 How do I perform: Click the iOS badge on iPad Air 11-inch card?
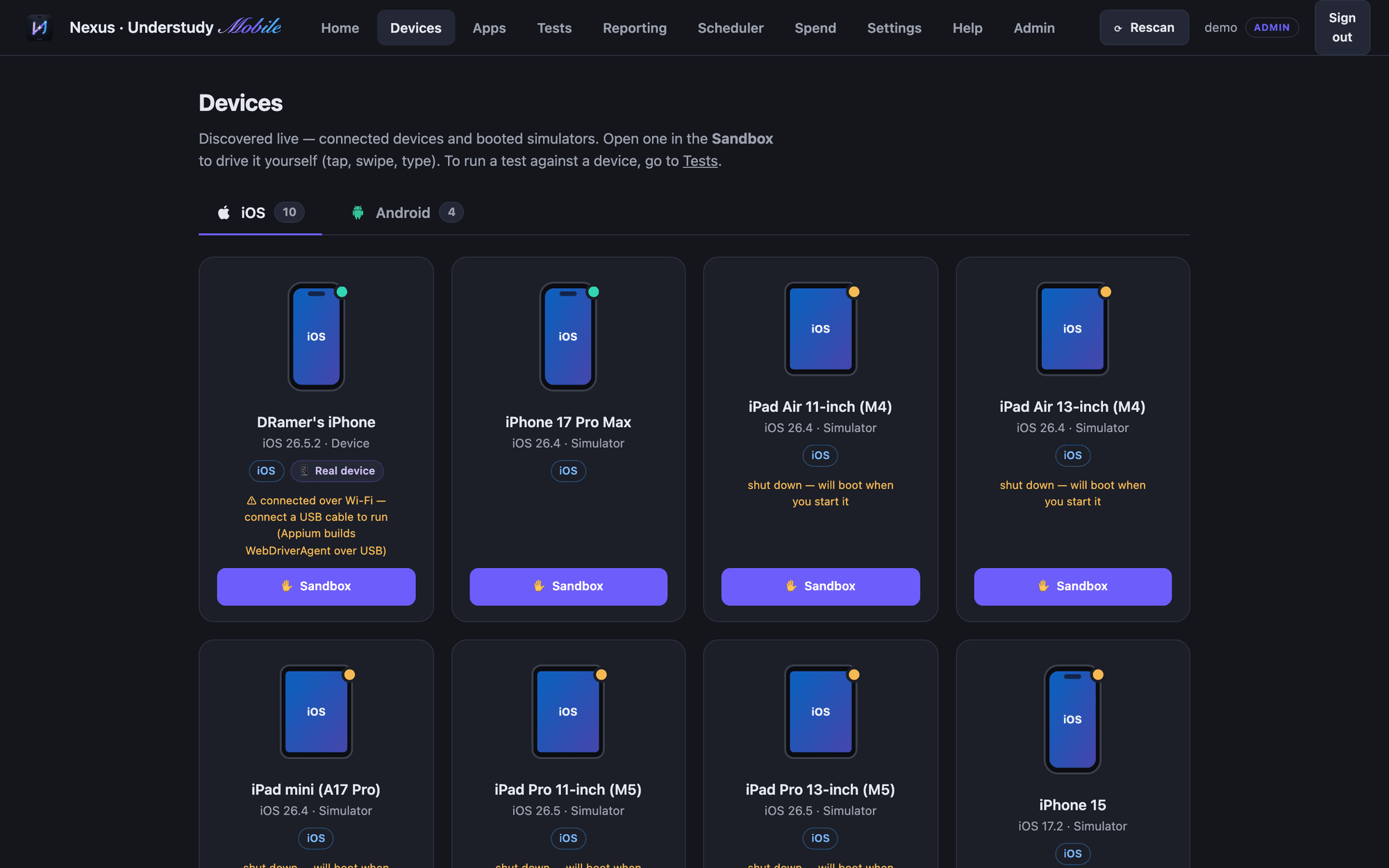click(820, 456)
